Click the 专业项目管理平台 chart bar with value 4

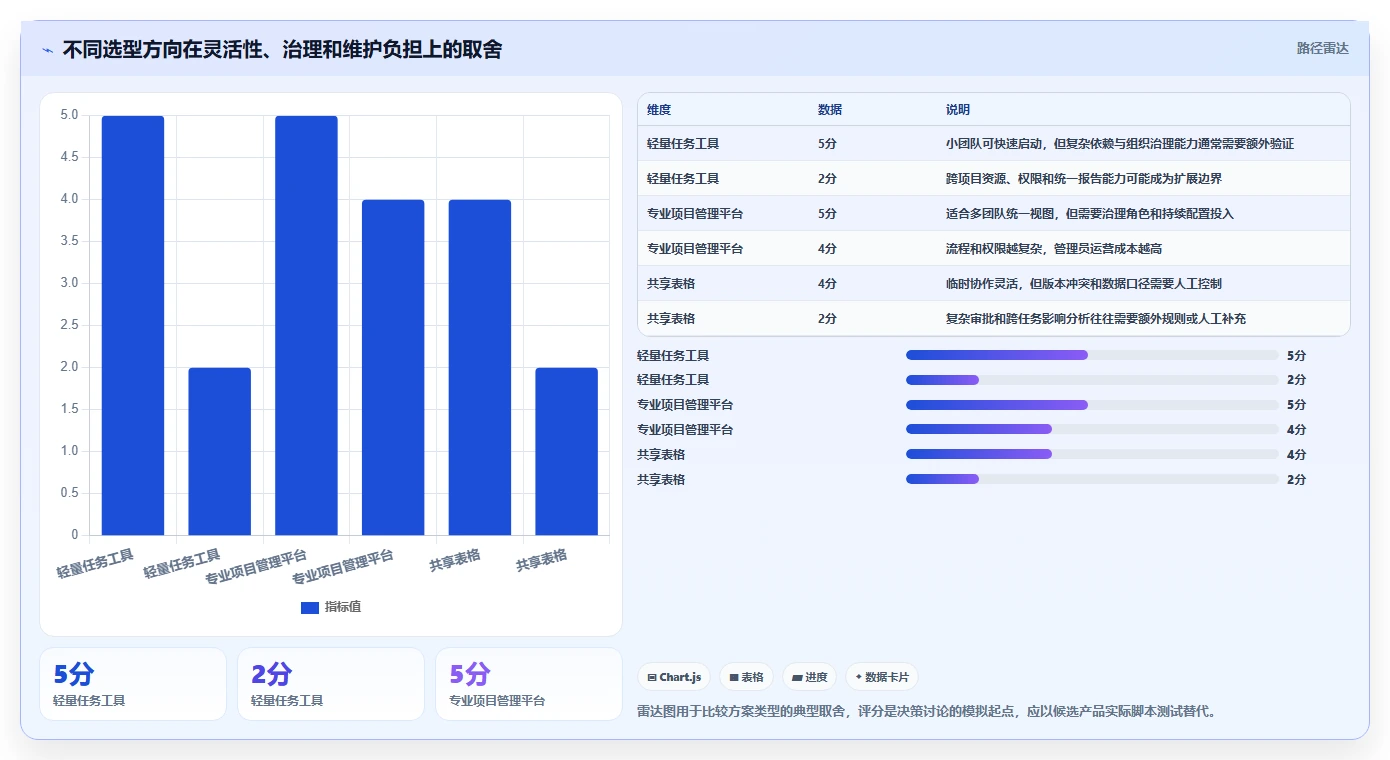(x=393, y=367)
